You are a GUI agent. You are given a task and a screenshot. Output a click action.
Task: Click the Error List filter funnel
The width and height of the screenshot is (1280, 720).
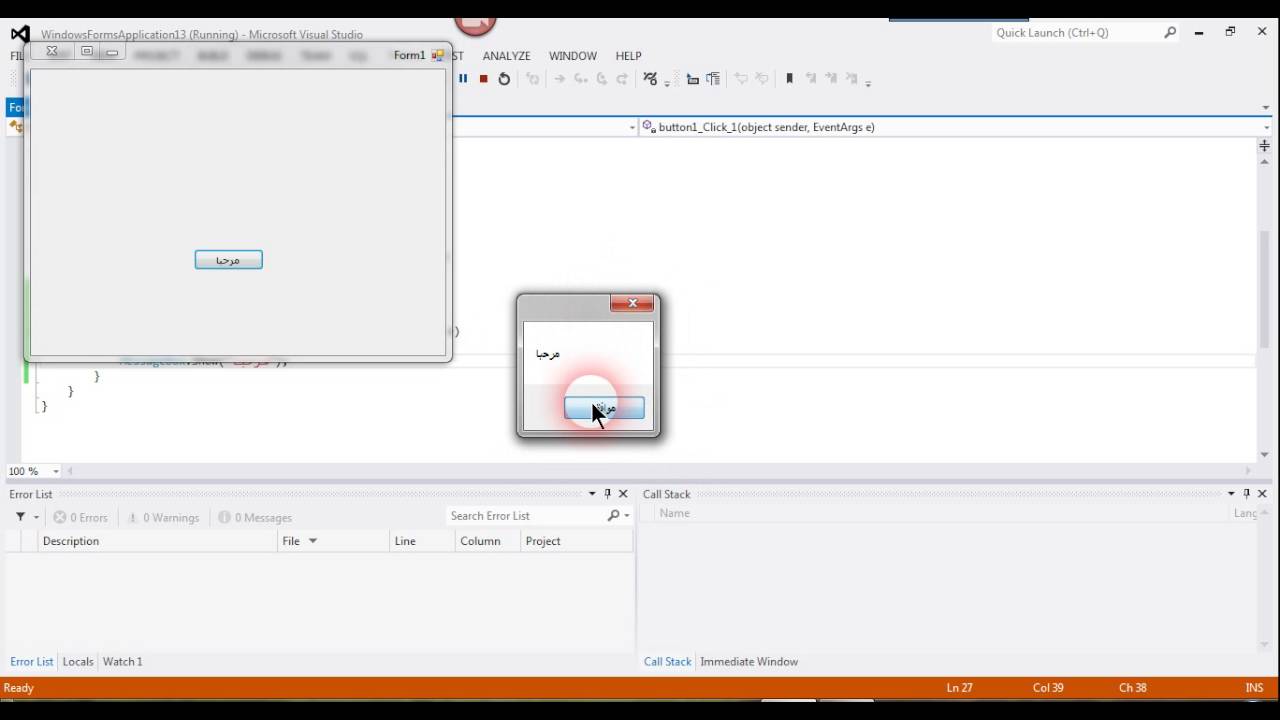point(20,517)
